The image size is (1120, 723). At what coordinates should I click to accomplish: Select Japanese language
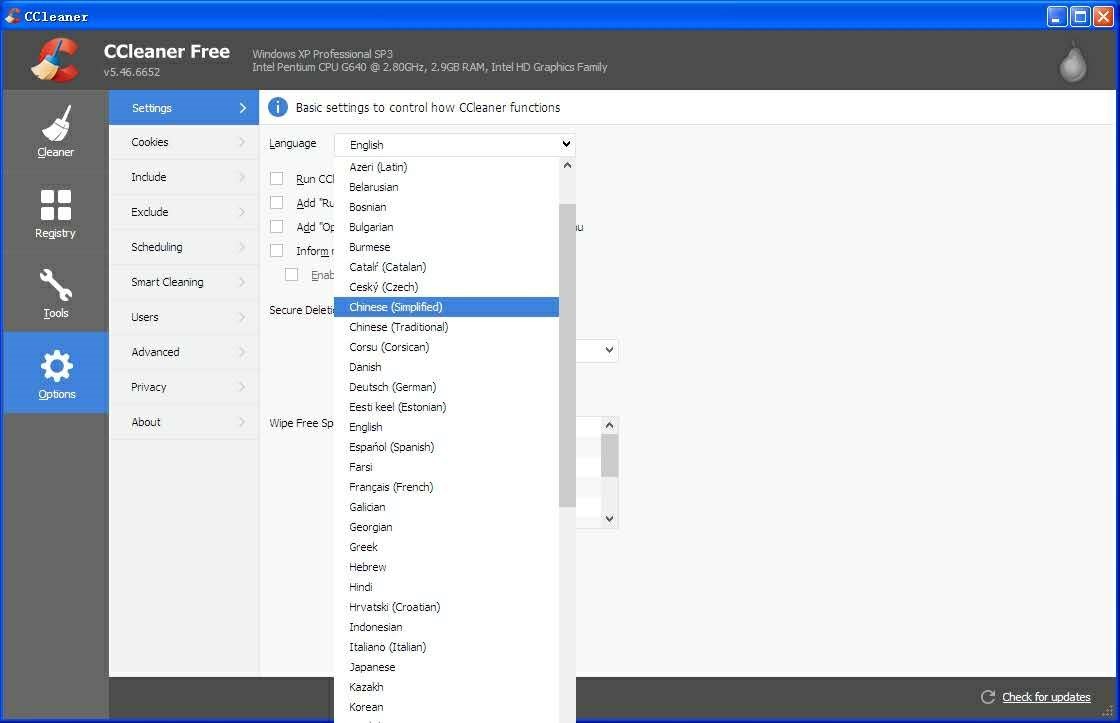[x=446, y=667]
